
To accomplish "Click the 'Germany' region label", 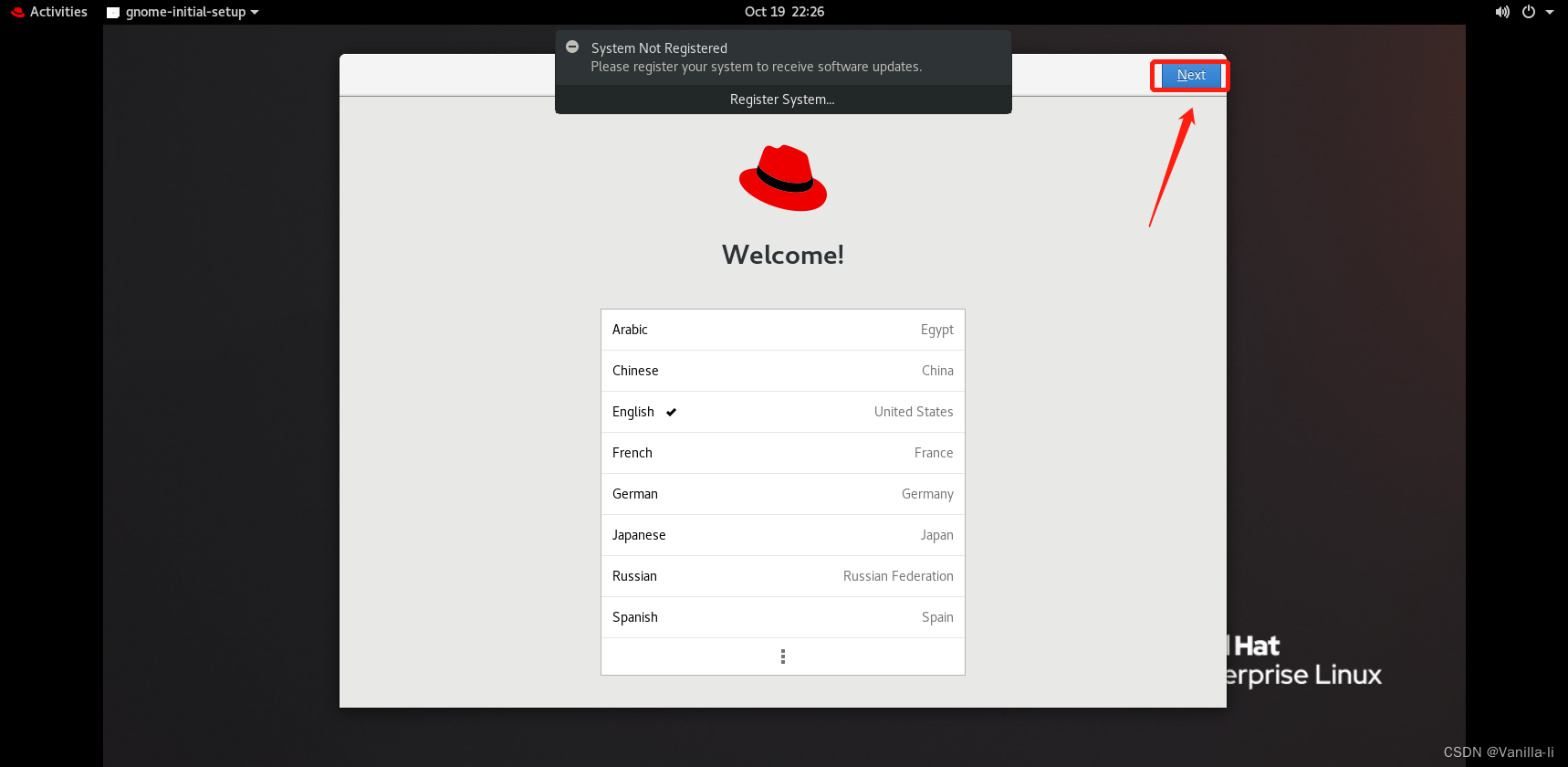I will [927, 494].
